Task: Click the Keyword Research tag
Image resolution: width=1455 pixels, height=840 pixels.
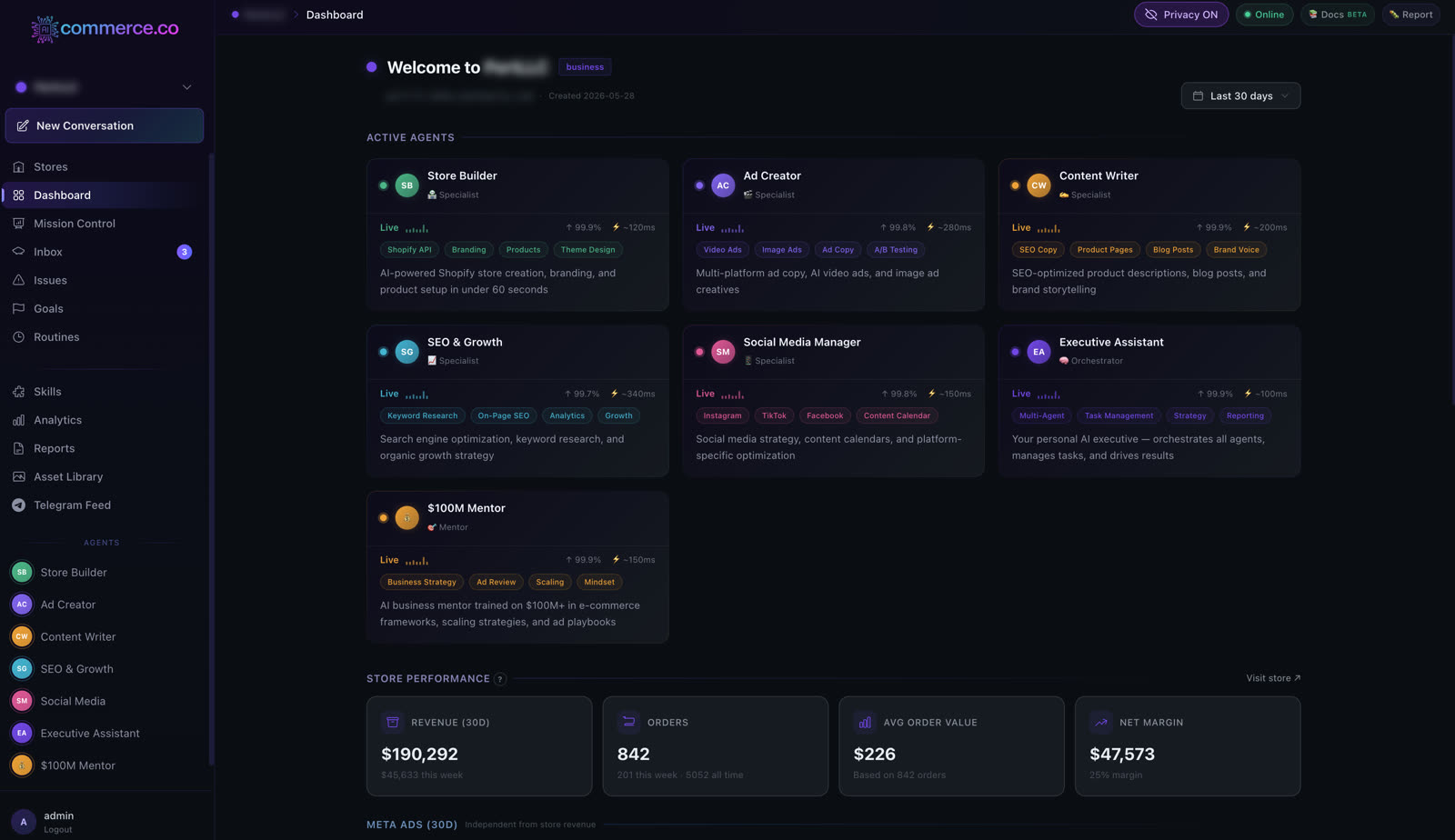Action: point(423,416)
